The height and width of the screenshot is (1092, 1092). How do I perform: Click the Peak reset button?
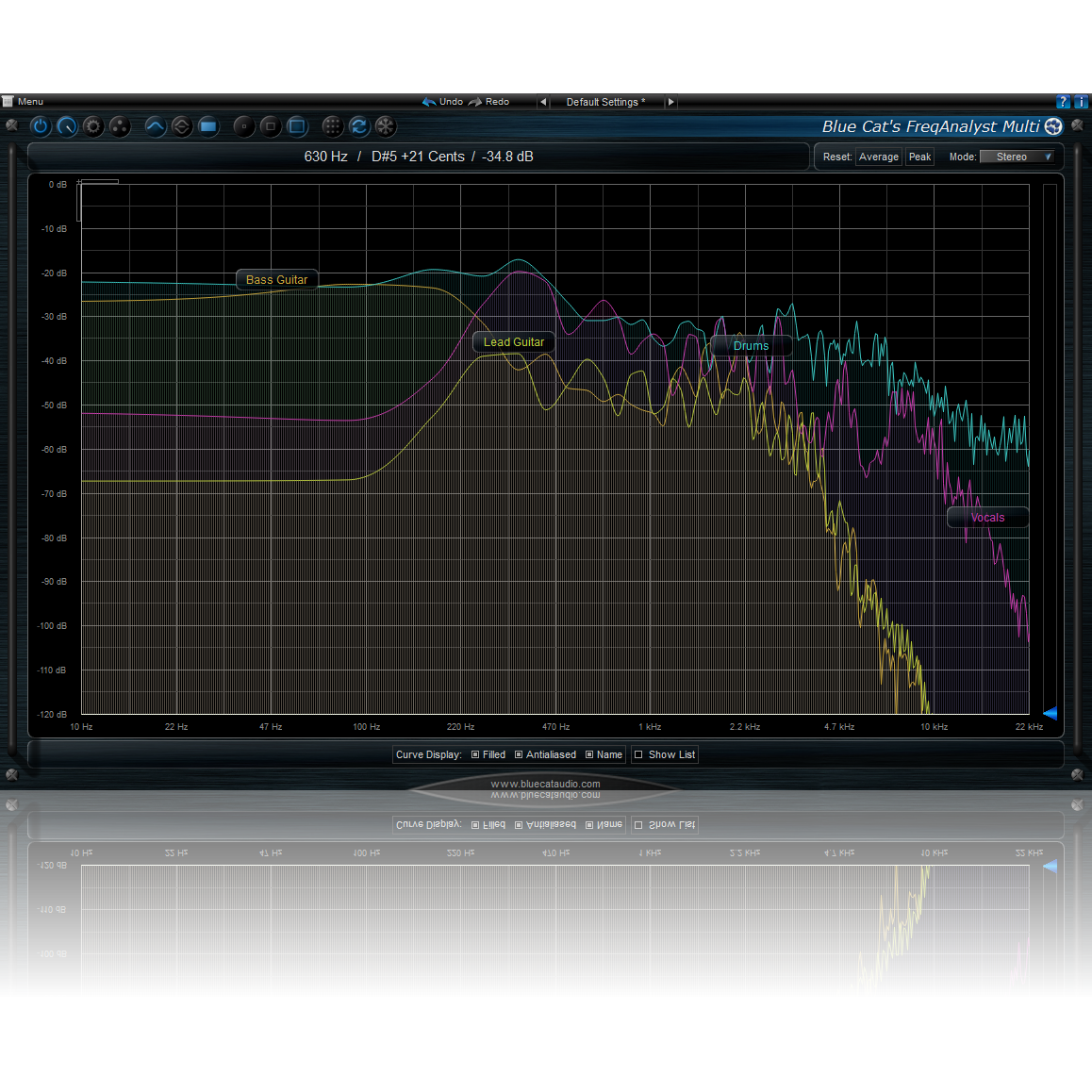pyautogui.click(x=919, y=157)
